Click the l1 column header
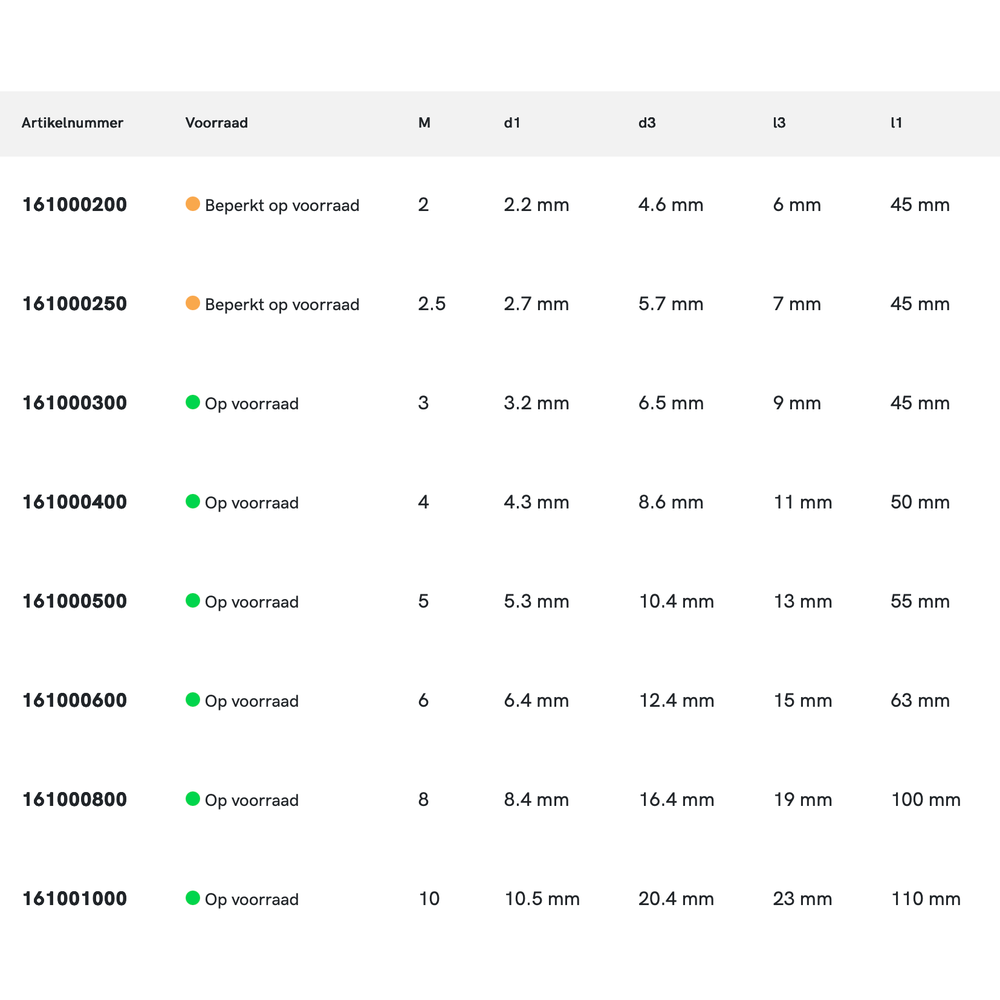 [896, 123]
